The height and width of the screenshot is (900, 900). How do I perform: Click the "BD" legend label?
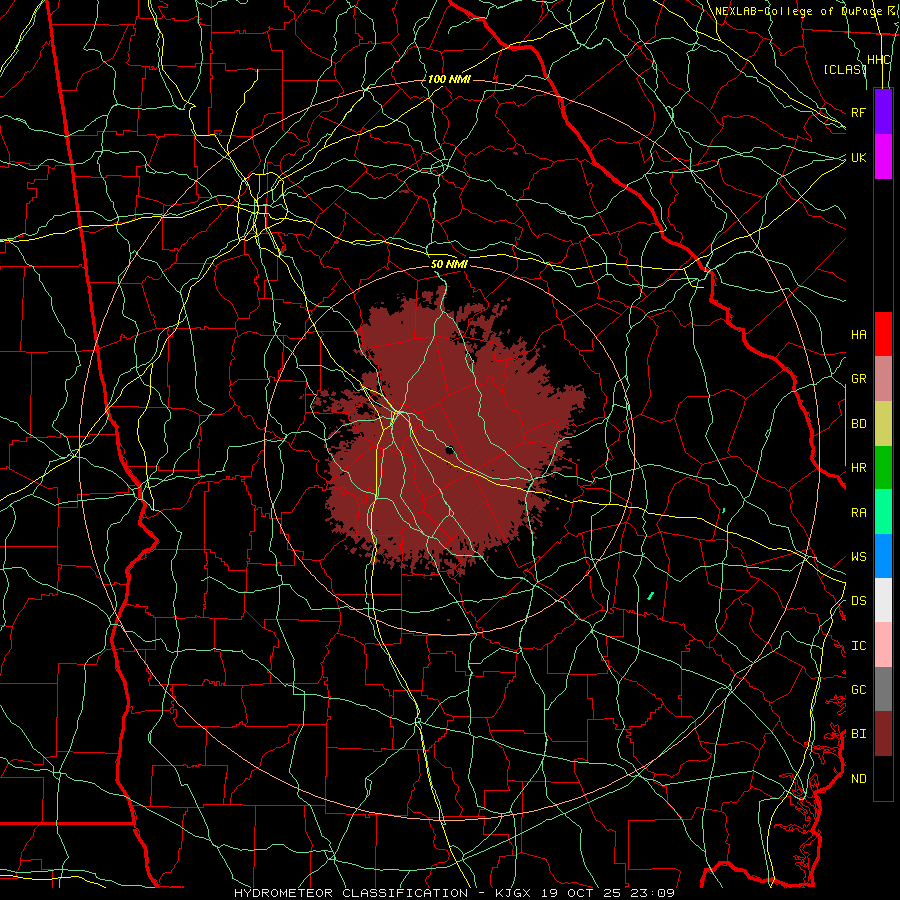(x=858, y=424)
